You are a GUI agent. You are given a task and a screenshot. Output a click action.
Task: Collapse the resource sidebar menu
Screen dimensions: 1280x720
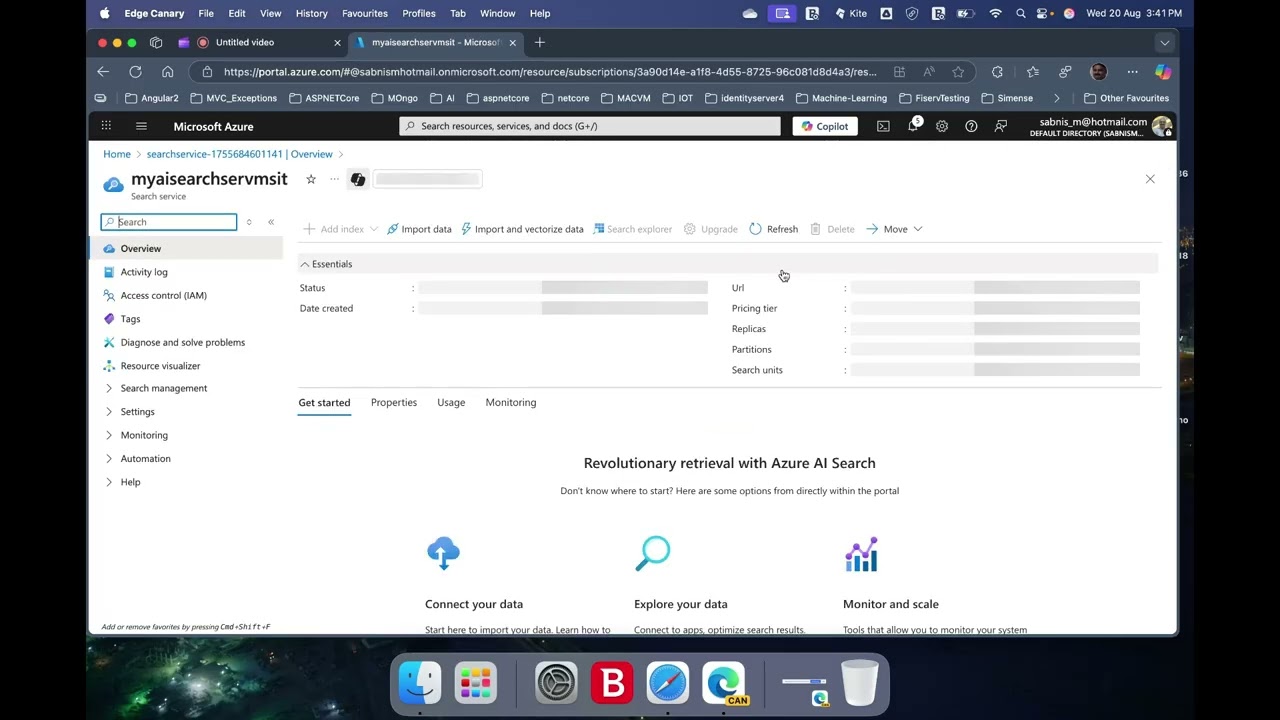click(x=271, y=222)
